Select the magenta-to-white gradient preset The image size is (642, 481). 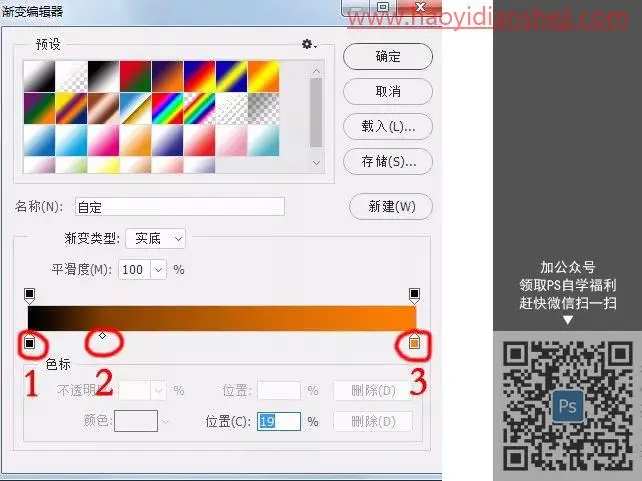pos(104,140)
